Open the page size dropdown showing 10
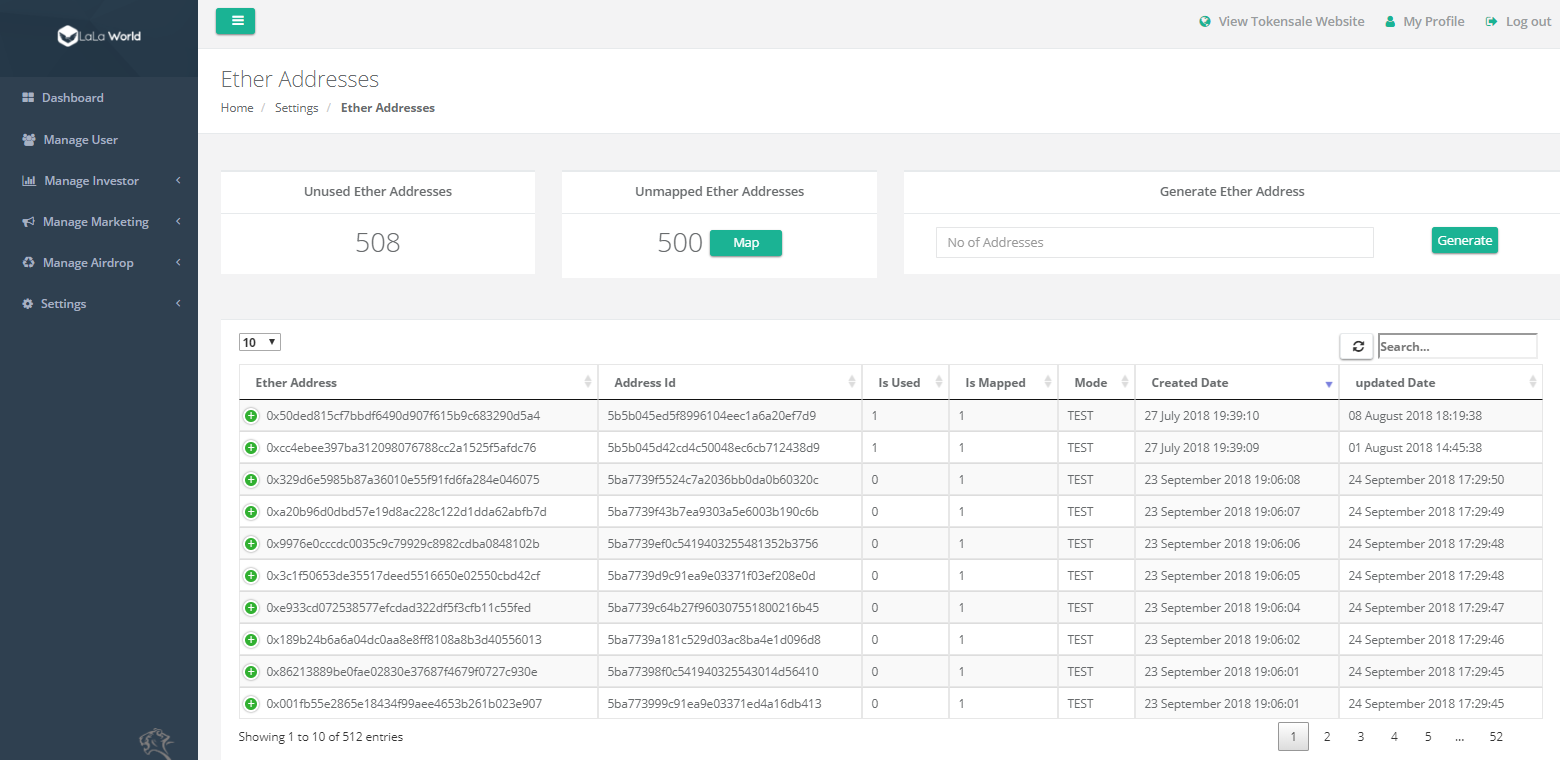Screen dimensions: 1560x760 tap(259, 341)
